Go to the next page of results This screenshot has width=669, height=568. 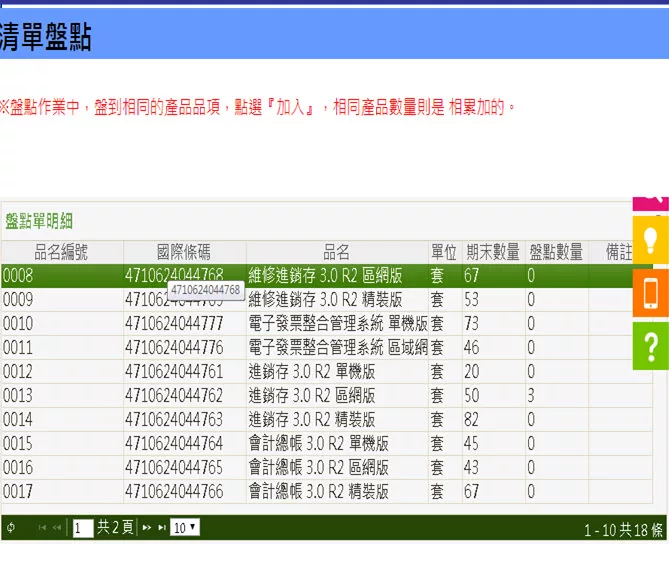[x=146, y=528]
